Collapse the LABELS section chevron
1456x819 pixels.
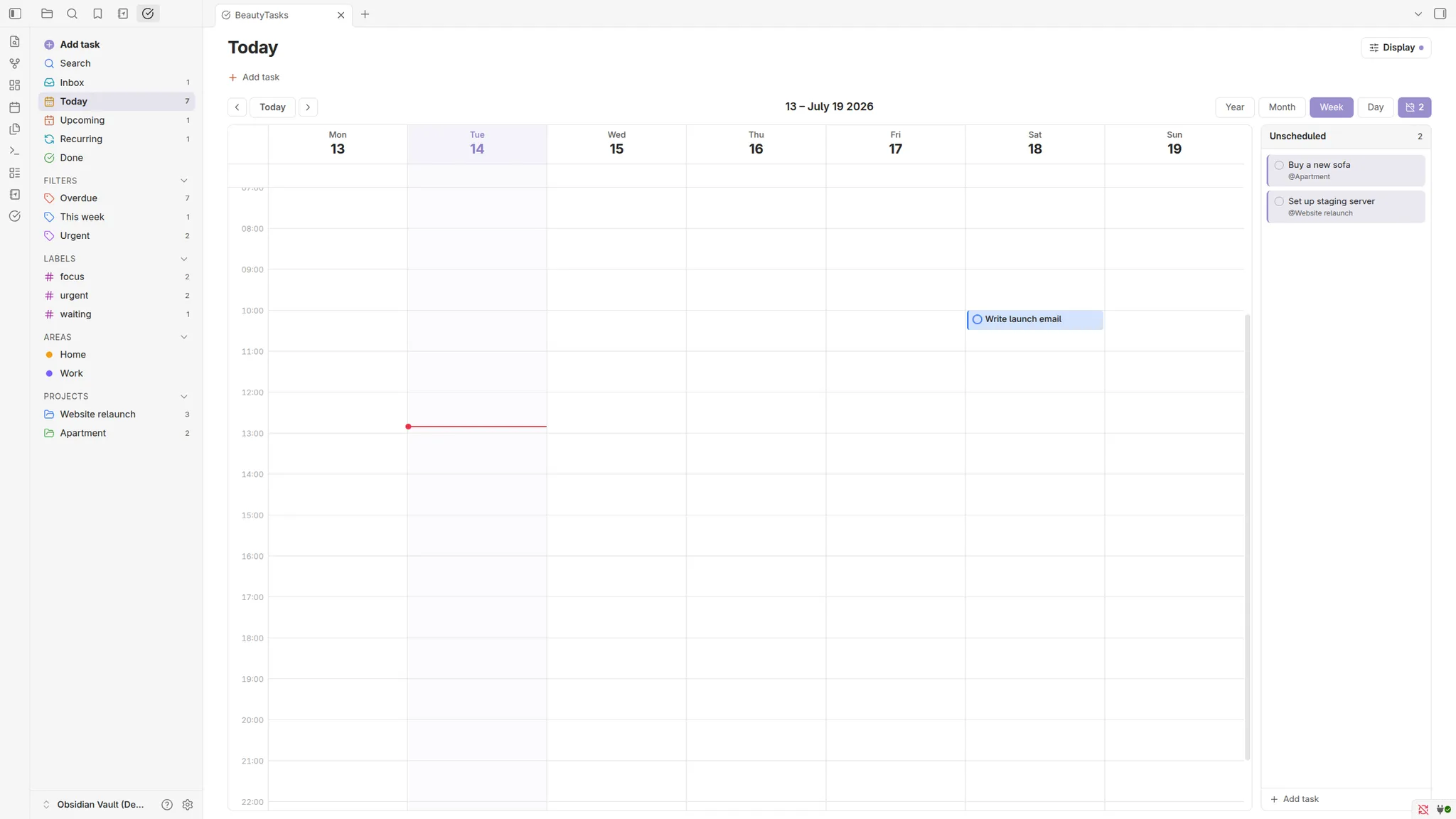pyautogui.click(x=184, y=259)
